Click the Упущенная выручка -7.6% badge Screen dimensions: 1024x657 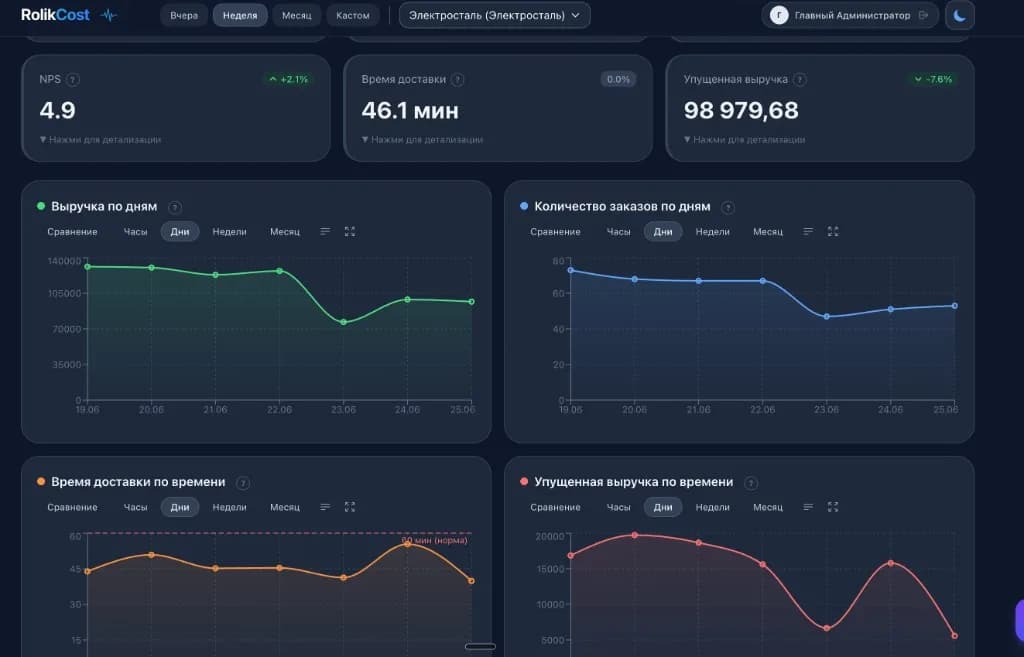pos(933,79)
